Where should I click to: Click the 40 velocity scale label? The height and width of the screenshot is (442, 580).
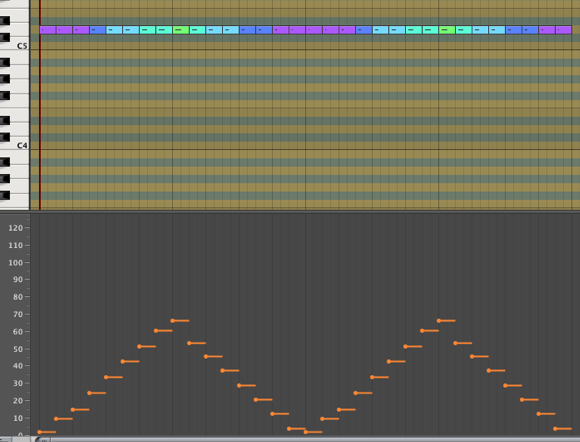18,366
